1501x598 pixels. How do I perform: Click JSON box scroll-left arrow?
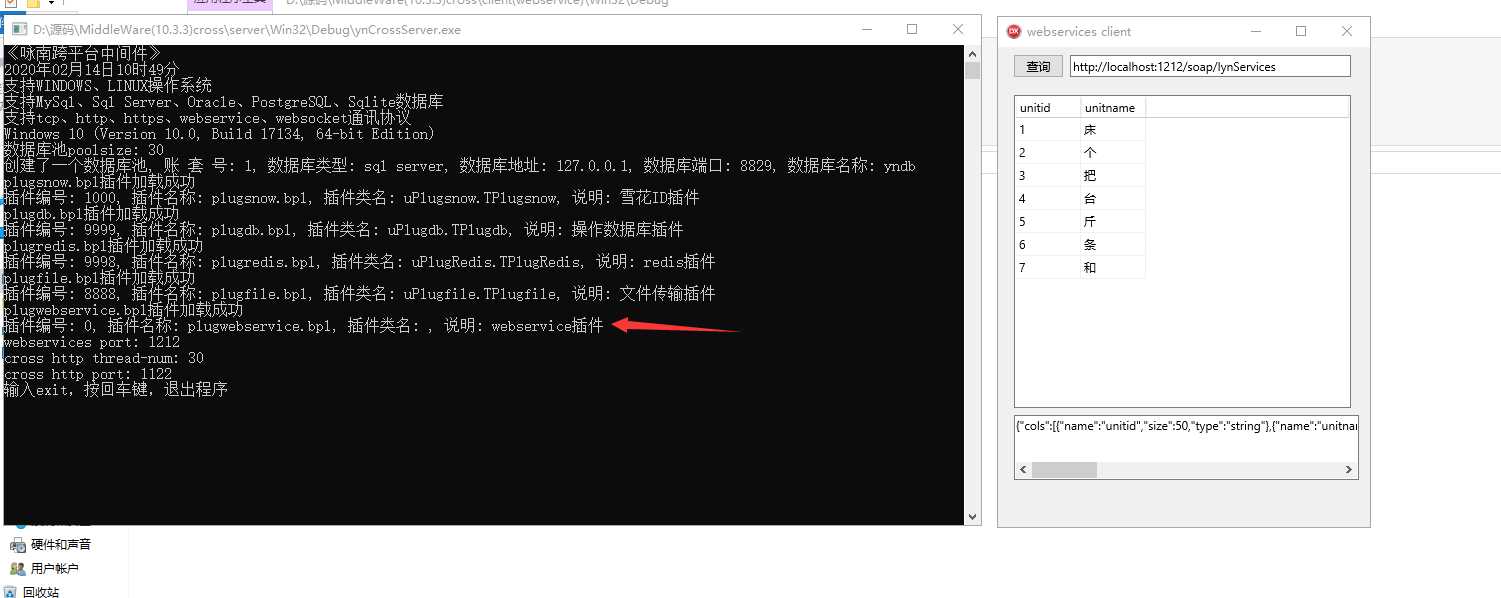tap(1023, 470)
